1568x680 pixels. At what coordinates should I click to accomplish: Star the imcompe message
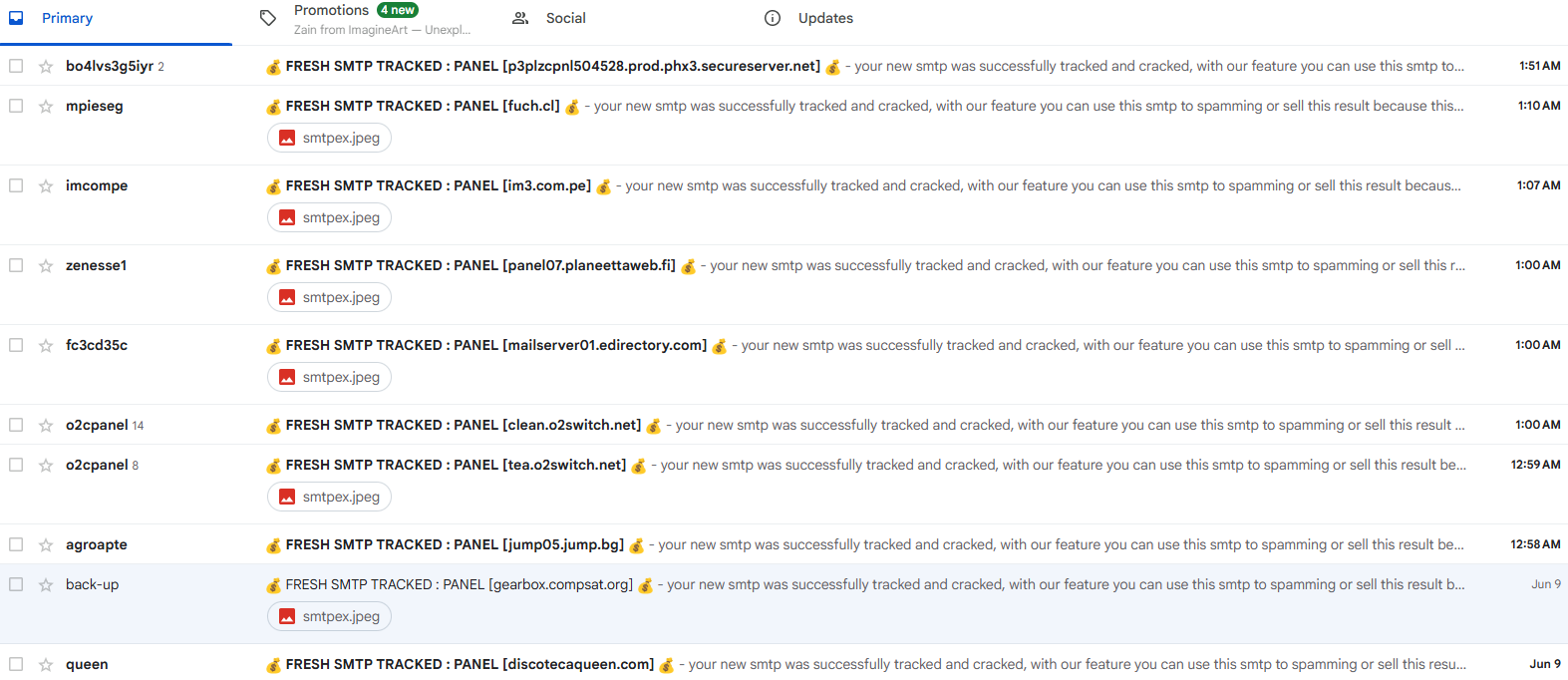pyautogui.click(x=46, y=185)
